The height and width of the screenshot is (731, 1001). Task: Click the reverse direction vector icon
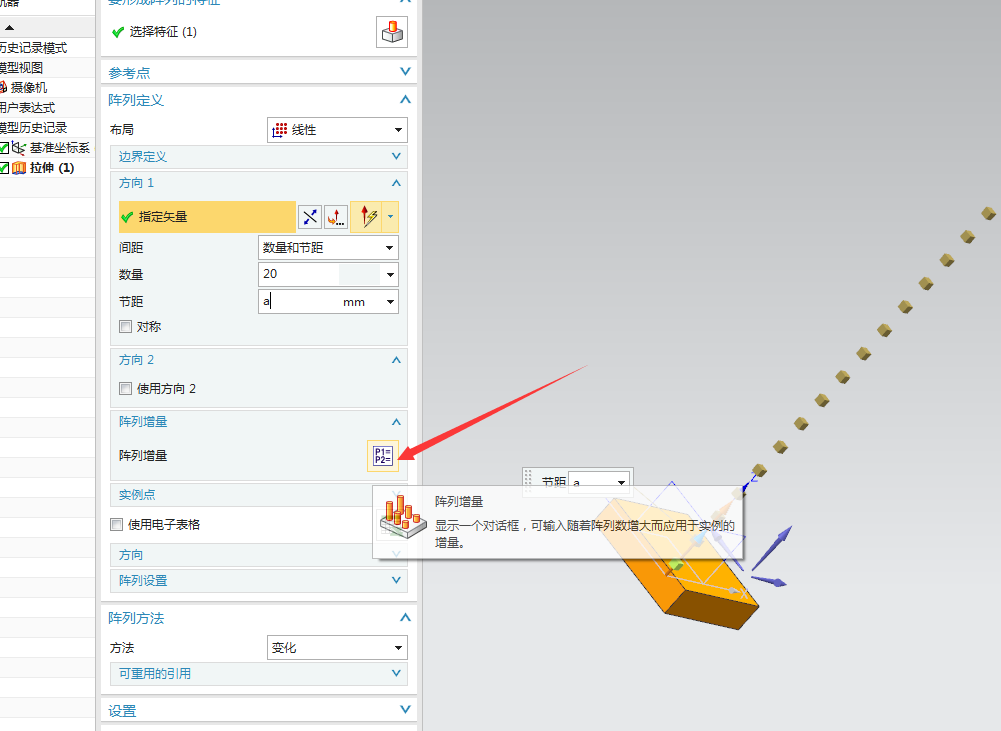pyautogui.click(x=309, y=217)
